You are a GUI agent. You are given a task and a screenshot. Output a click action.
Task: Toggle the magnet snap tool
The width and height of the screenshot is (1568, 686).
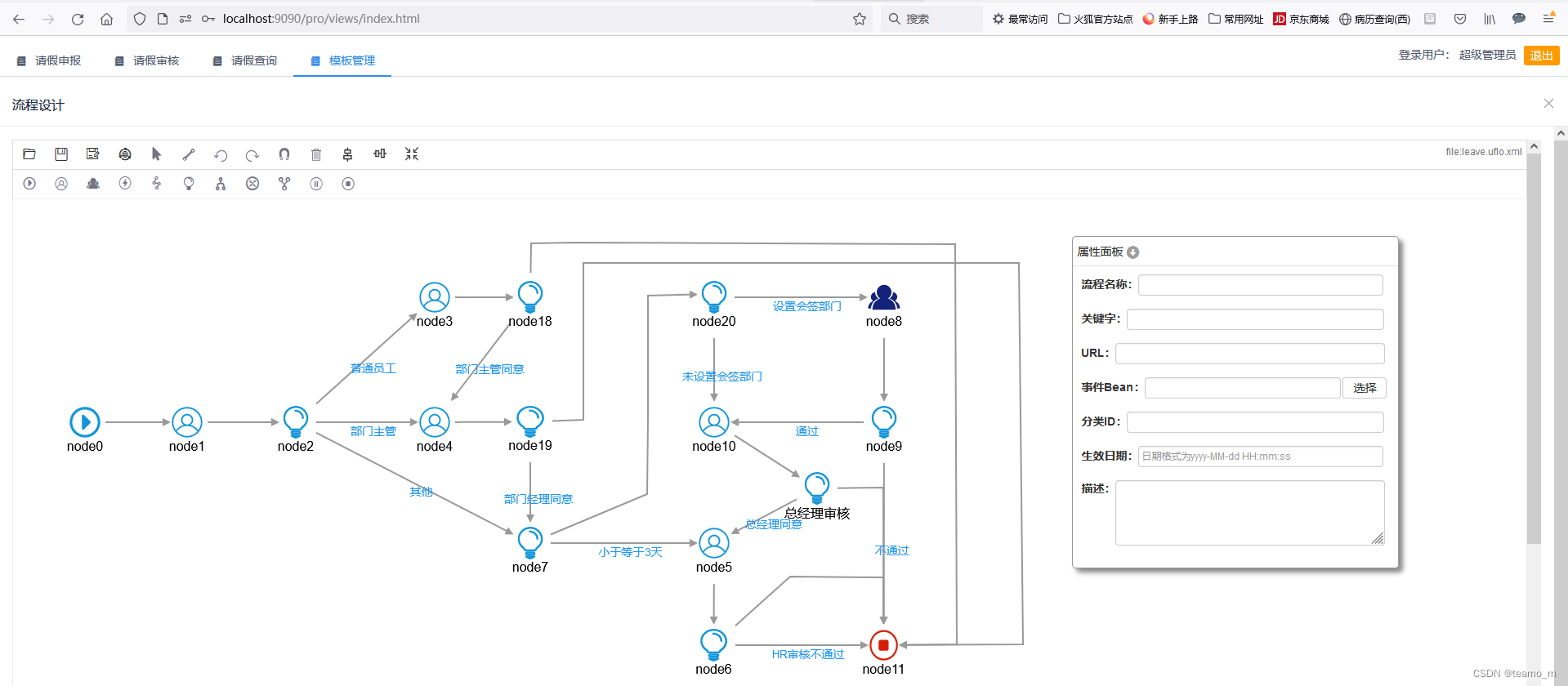(284, 154)
